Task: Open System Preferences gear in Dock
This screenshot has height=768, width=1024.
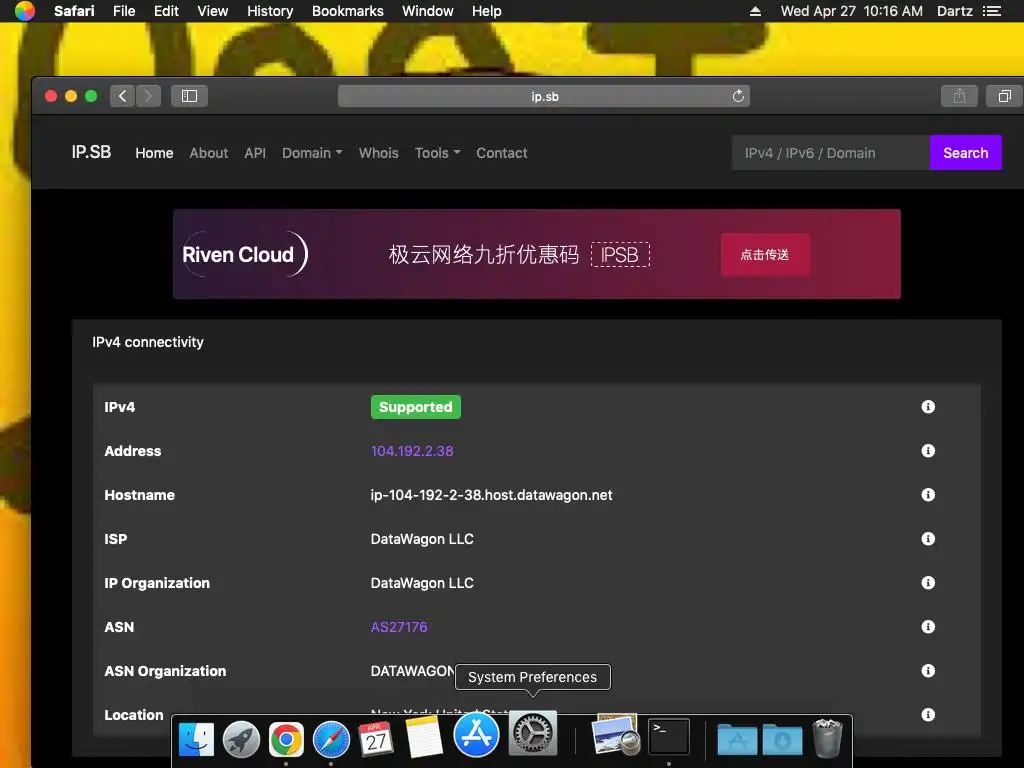Action: click(533, 733)
